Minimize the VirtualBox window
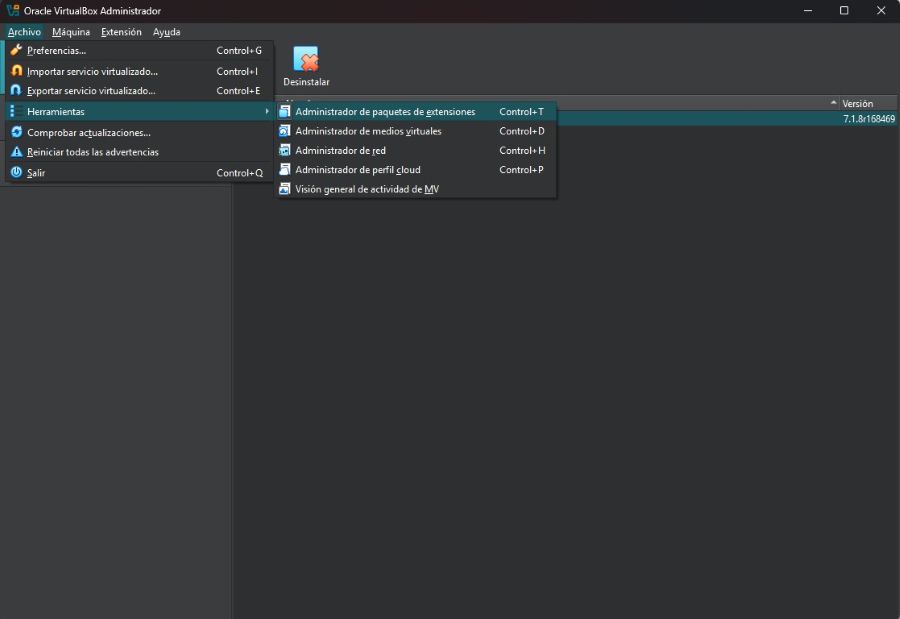 [808, 10]
